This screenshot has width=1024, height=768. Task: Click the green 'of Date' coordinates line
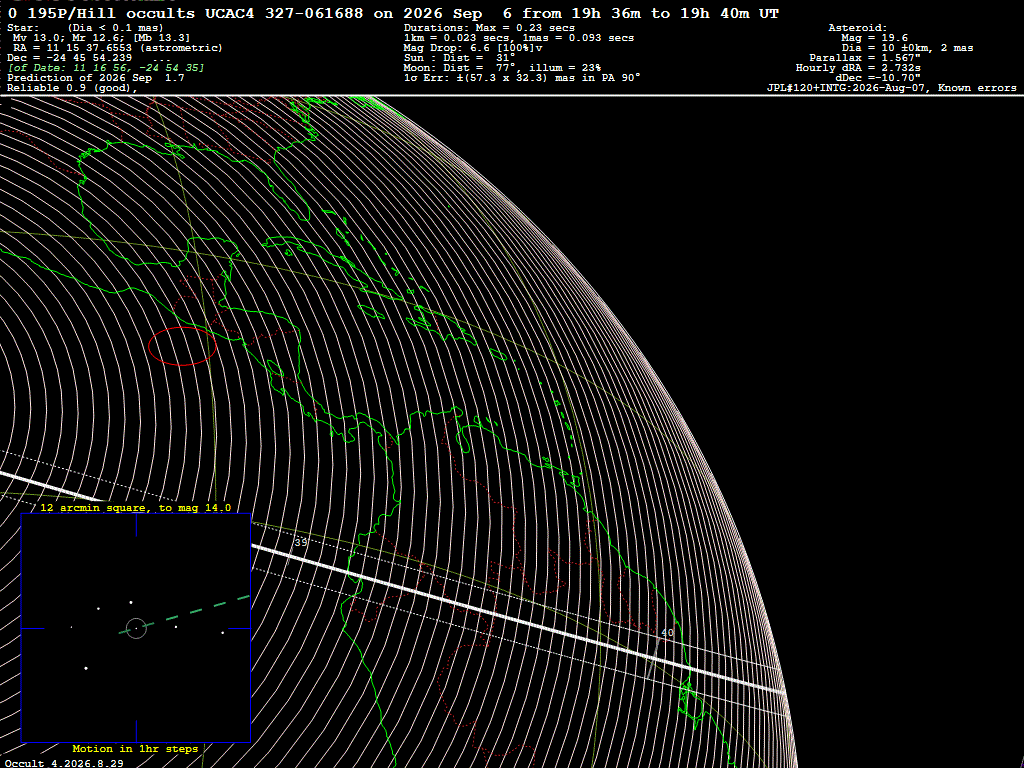tap(106, 67)
